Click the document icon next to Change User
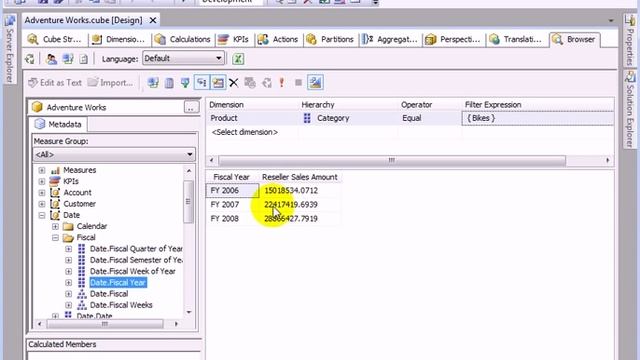640x360 pixels. pos(83,59)
